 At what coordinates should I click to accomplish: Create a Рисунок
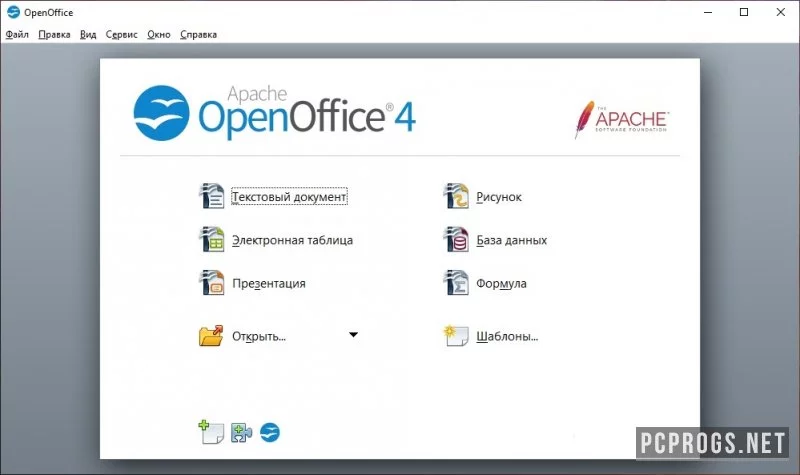(498, 196)
